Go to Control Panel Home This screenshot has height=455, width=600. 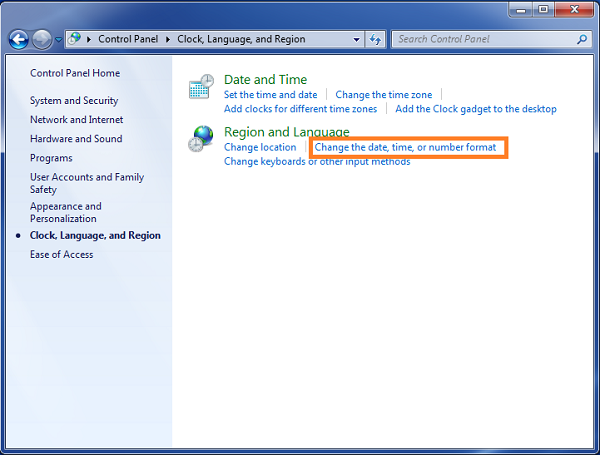click(75, 73)
